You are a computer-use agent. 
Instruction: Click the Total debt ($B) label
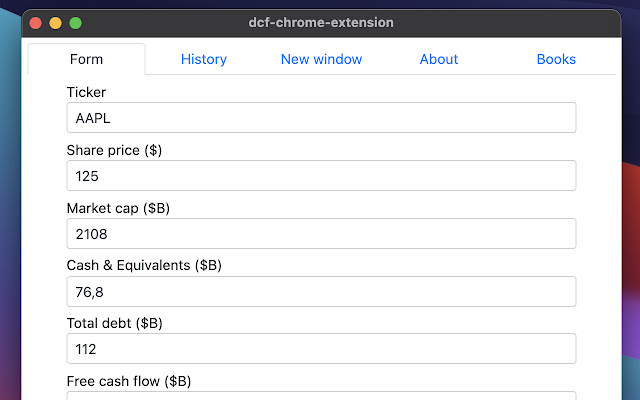coord(114,323)
